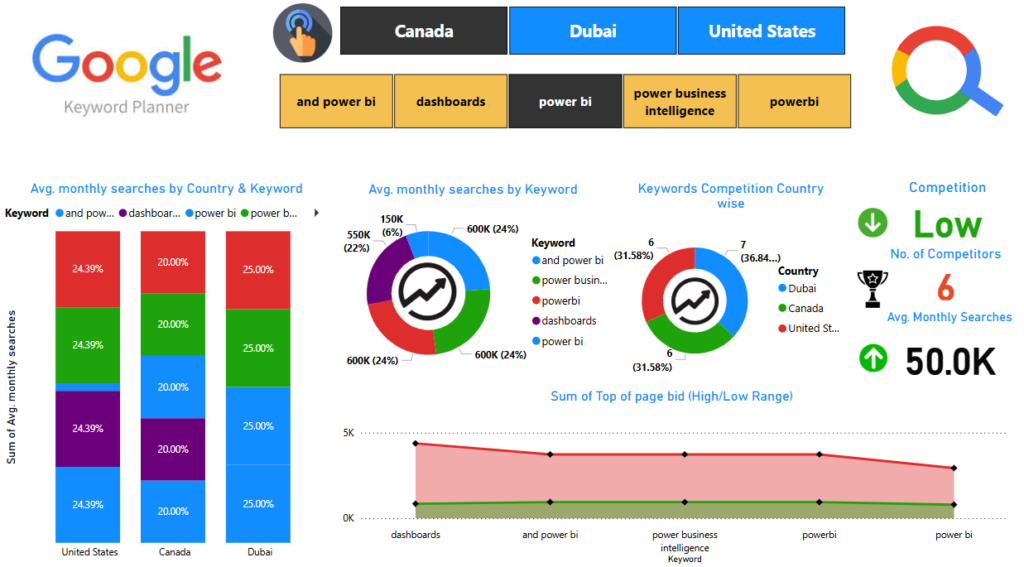1024x567 pixels.
Task: Click the 50.0K average searches value
Action: pyautogui.click(x=951, y=362)
